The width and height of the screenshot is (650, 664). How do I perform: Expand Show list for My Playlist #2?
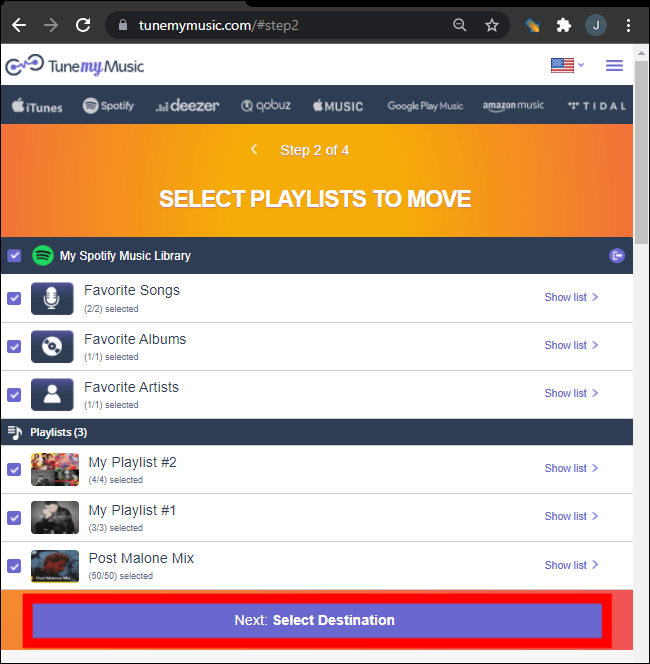571,468
